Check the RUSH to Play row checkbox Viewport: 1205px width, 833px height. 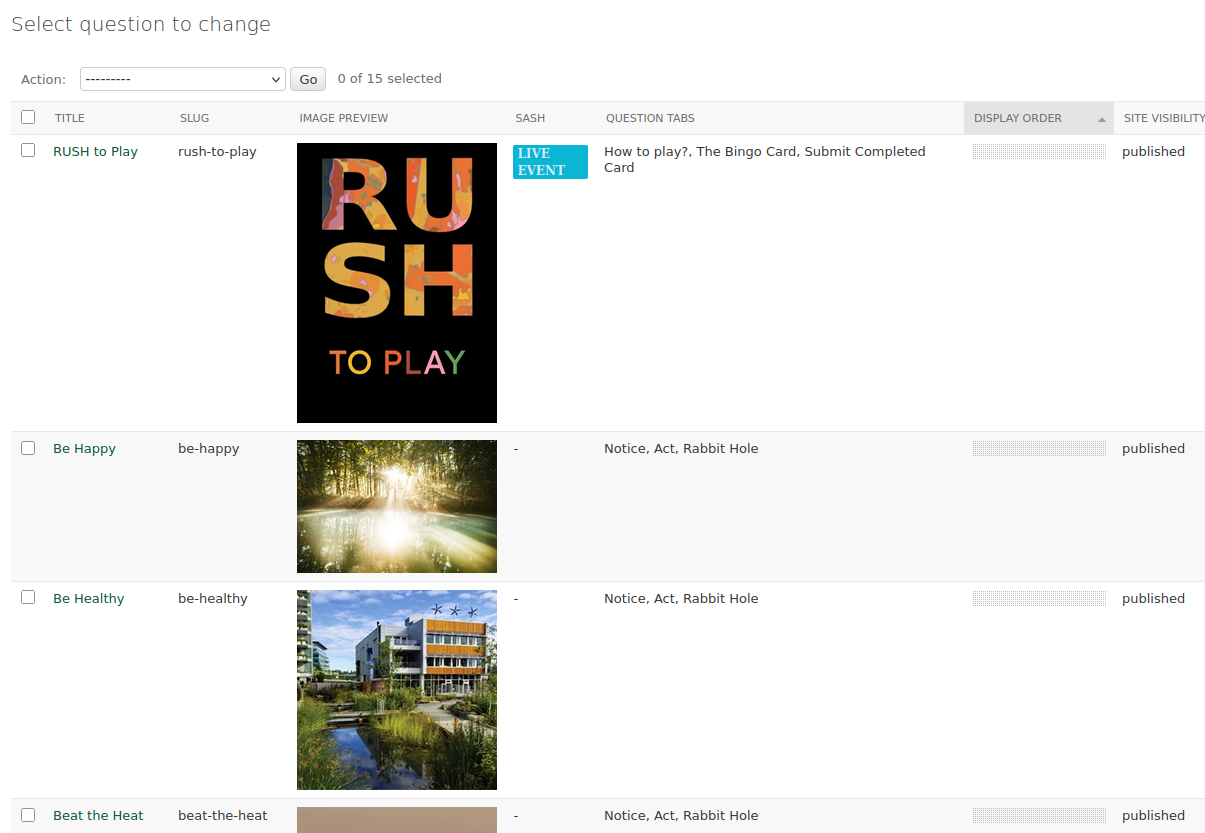click(x=28, y=151)
